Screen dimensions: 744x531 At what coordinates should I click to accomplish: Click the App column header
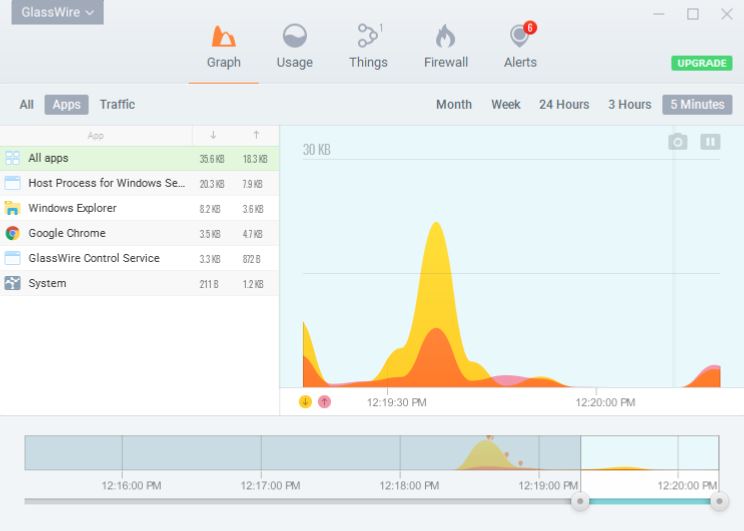coord(96,136)
